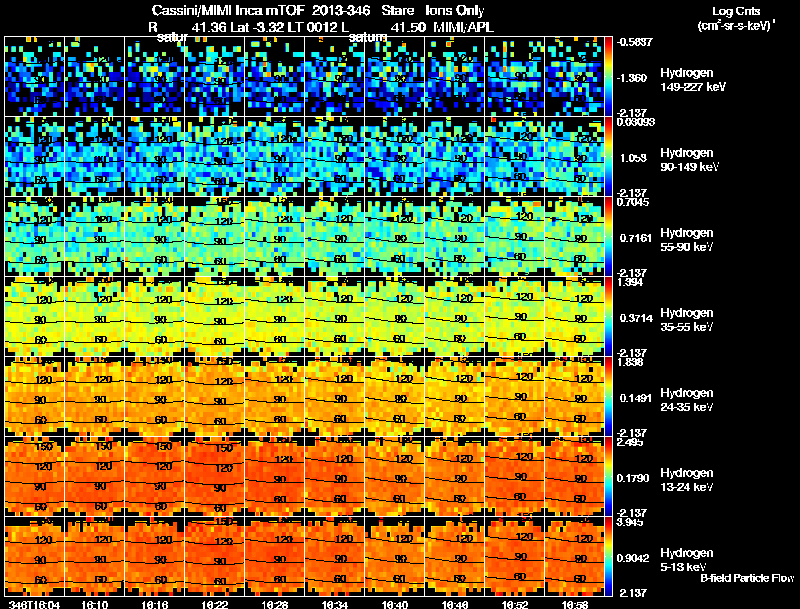Viewport: 800px width, 609px height.
Task: Click the color bar beside 149-227 keV row
Action: [609, 77]
